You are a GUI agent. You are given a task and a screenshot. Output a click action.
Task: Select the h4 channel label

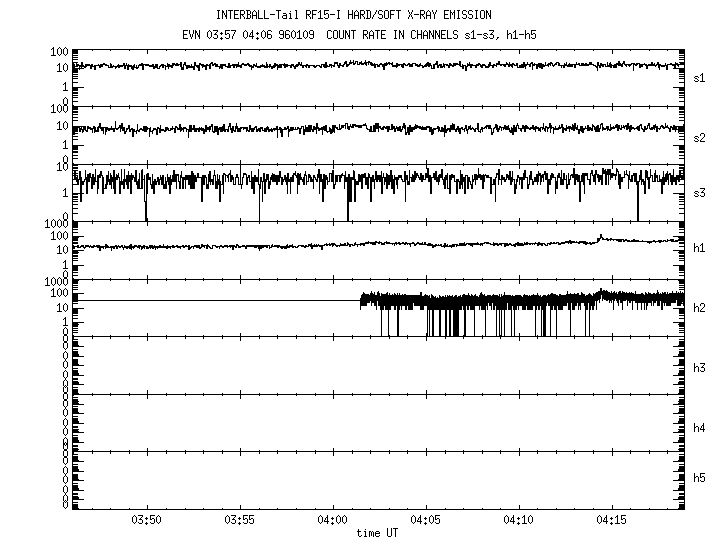(700, 428)
